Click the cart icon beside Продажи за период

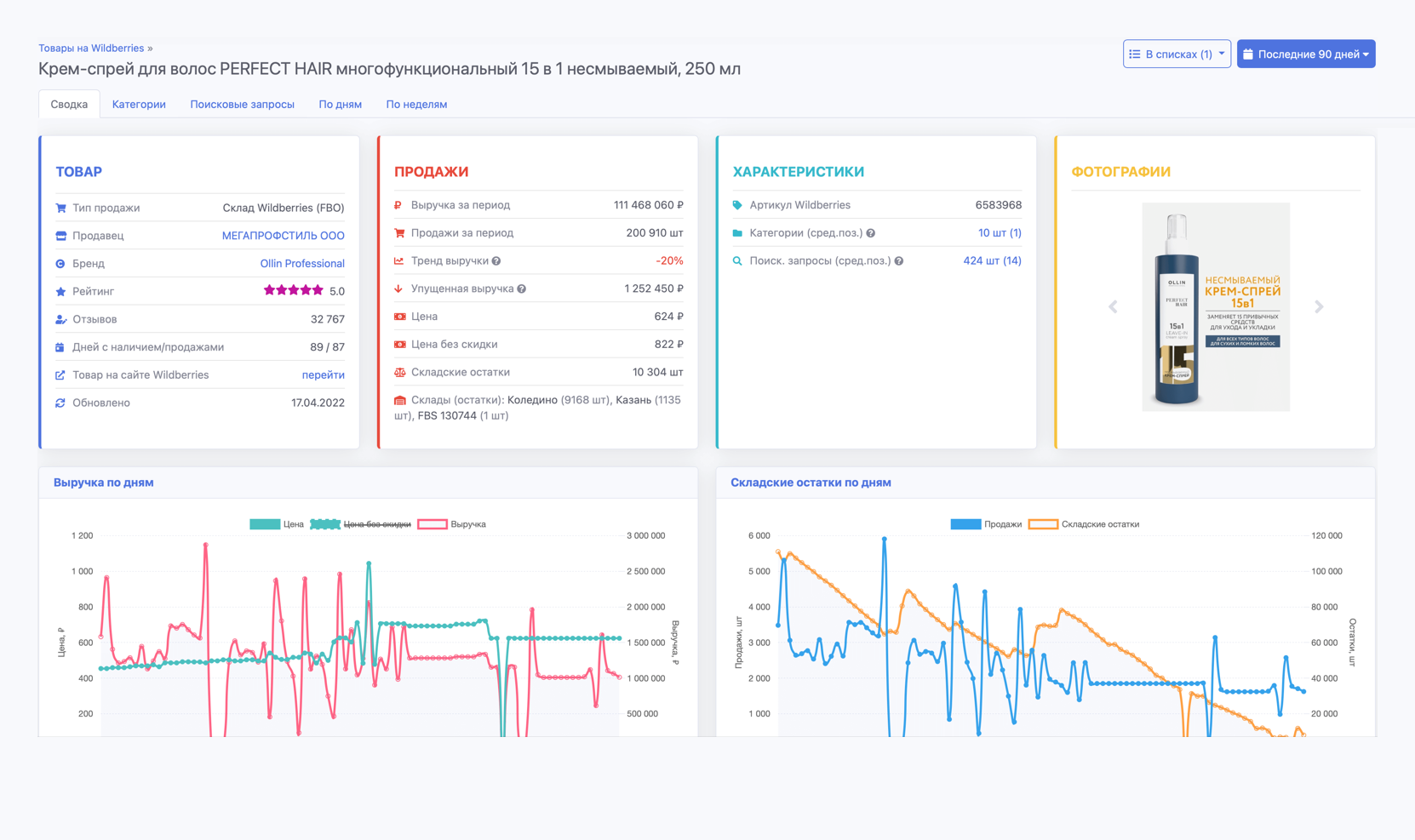(399, 233)
